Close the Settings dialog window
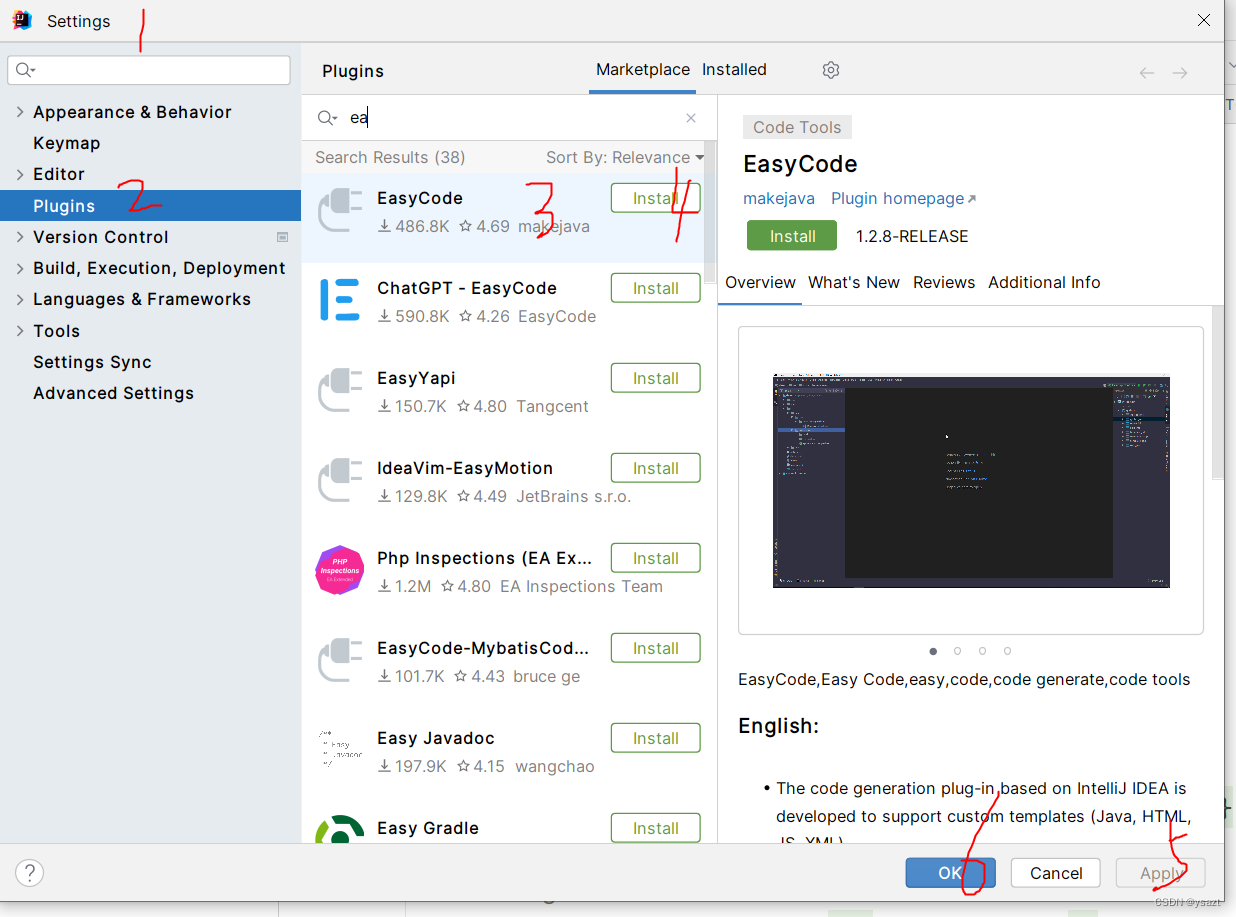This screenshot has height=917, width=1236. [x=1204, y=20]
